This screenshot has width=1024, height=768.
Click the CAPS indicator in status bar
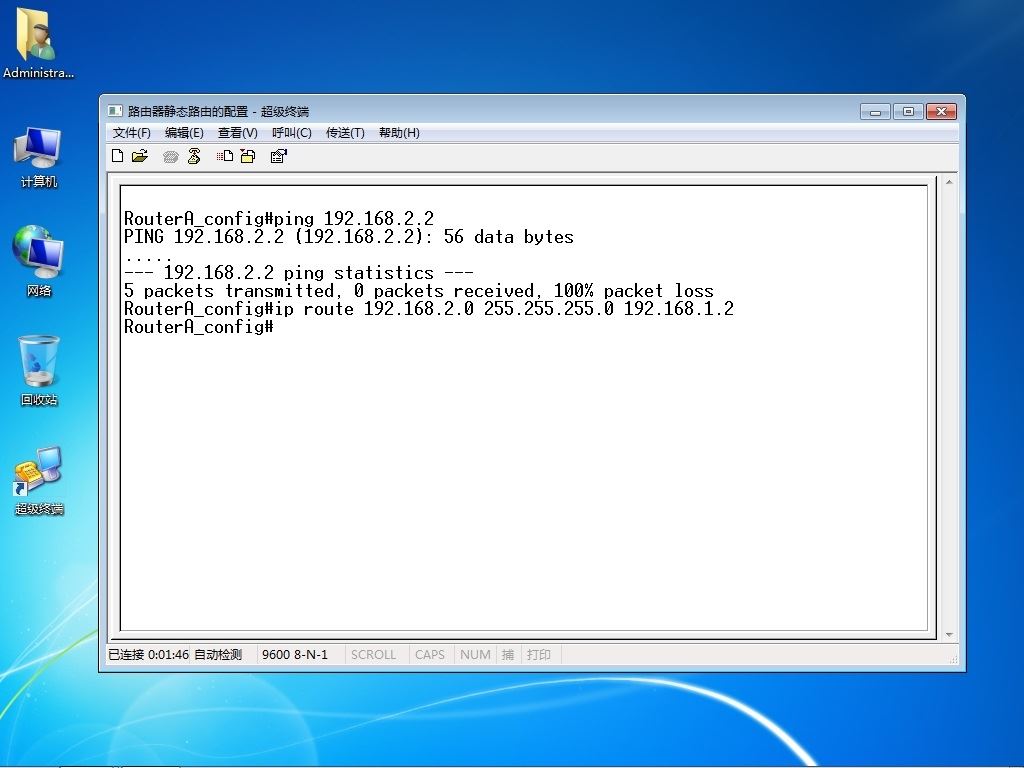430,654
